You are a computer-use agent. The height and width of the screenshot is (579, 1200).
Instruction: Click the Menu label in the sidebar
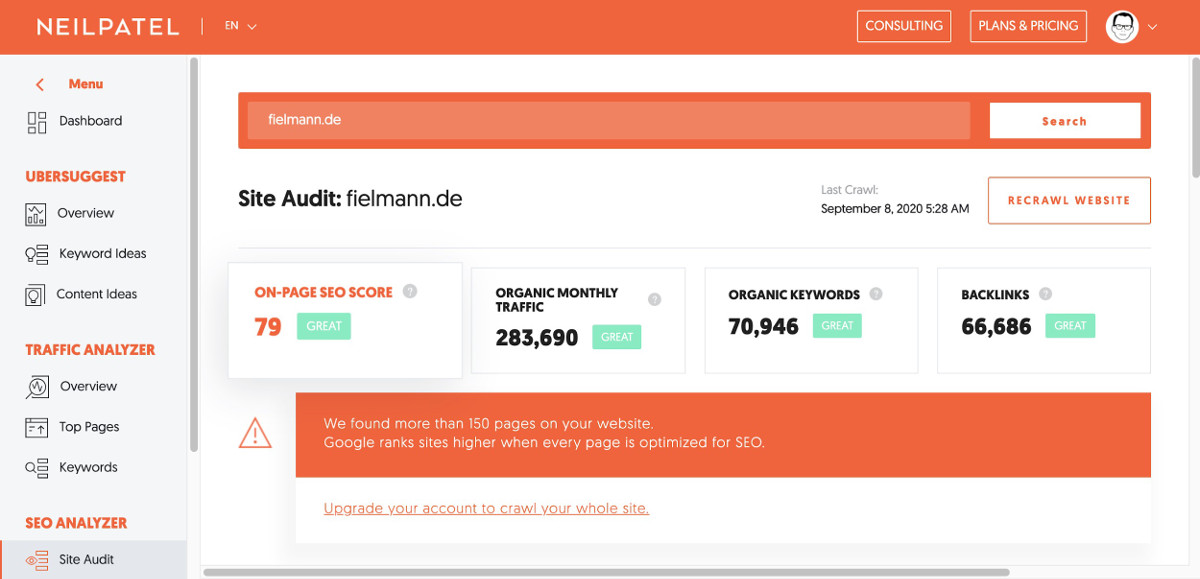point(86,85)
